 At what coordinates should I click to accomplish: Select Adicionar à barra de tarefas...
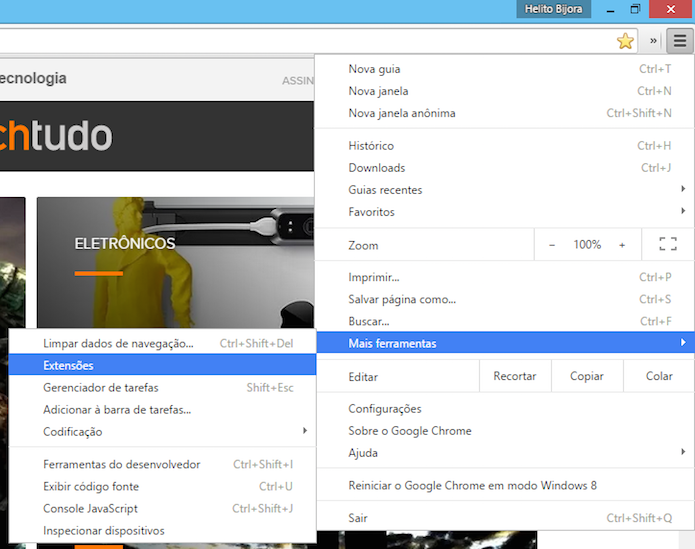tap(162, 410)
